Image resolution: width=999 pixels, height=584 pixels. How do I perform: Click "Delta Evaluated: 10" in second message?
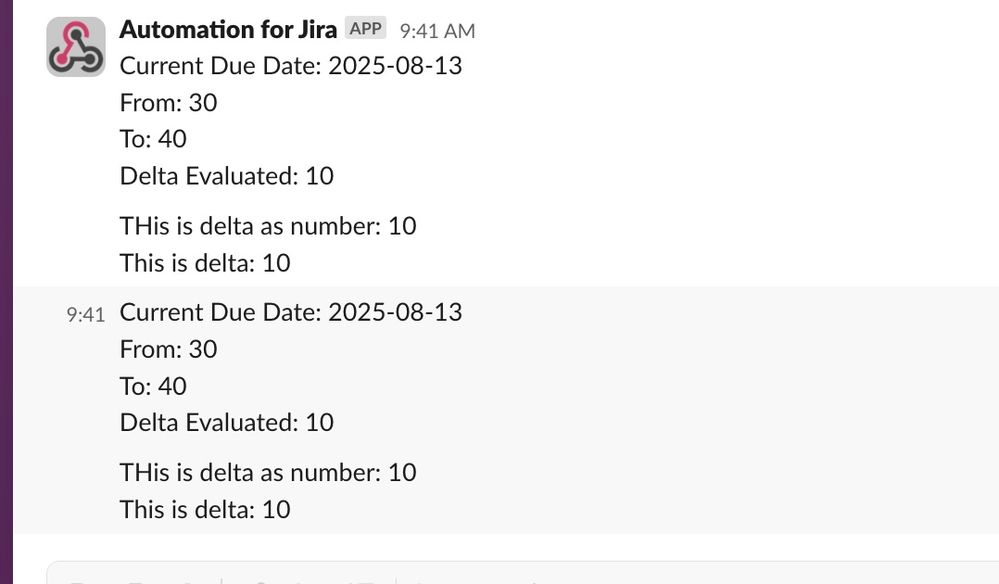pyautogui.click(x=227, y=422)
